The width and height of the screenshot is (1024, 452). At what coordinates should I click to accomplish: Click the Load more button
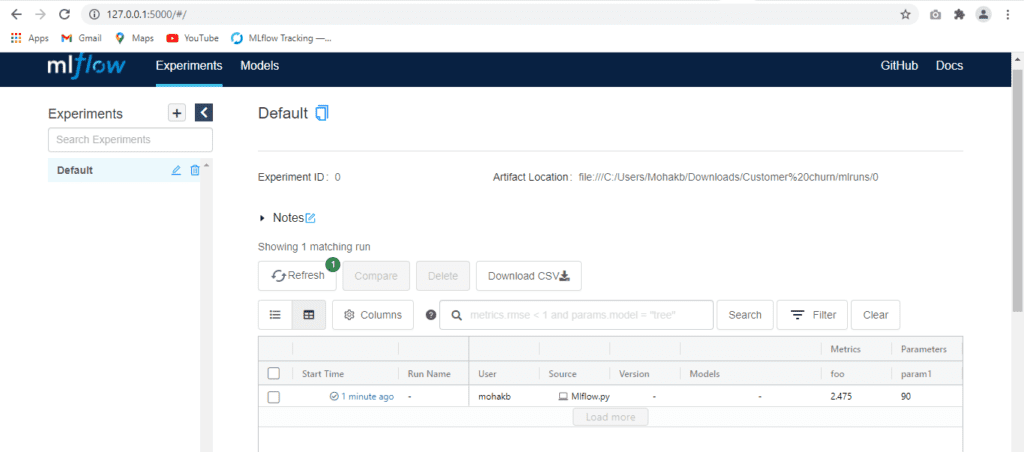[x=610, y=417]
